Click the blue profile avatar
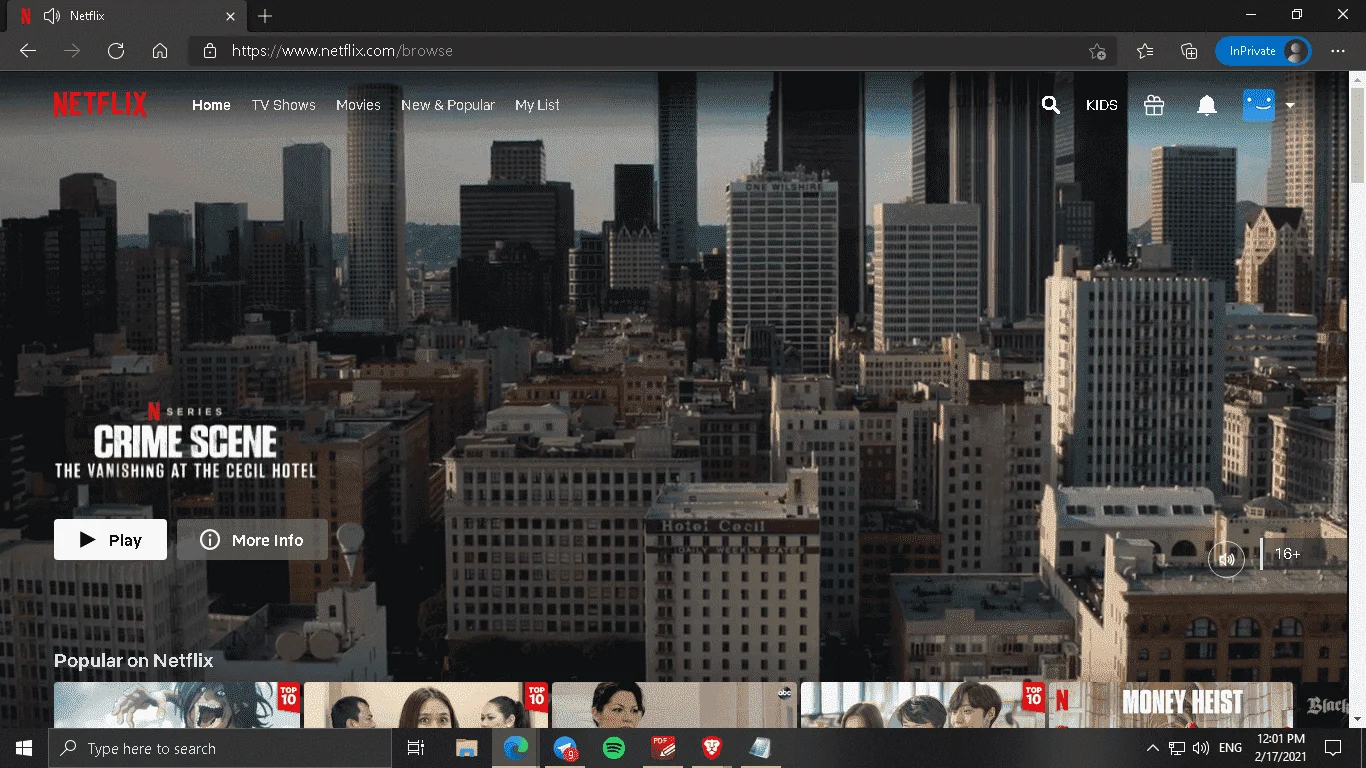The height and width of the screenshot is (768, 1366). point(1259,105)
